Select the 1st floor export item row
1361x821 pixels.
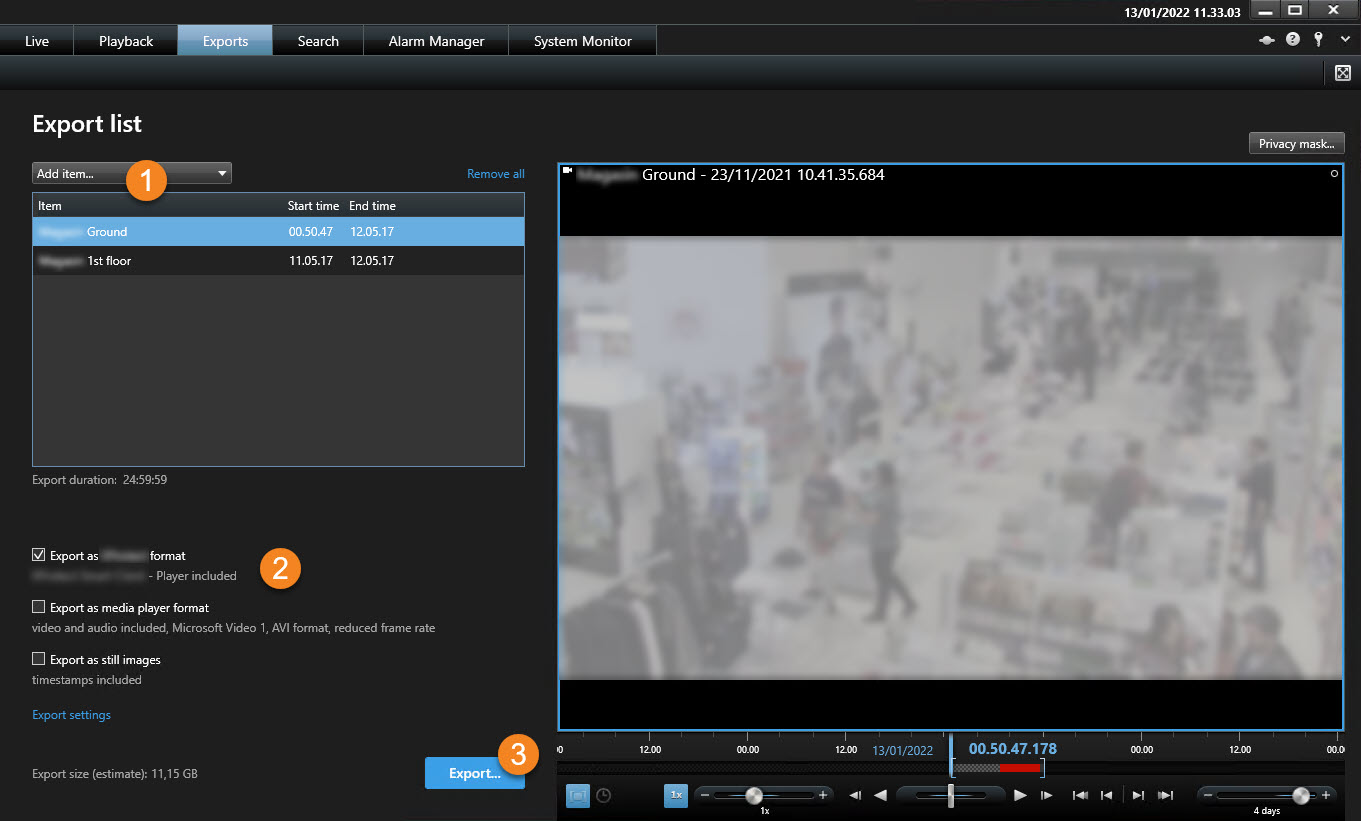(278, 261)
